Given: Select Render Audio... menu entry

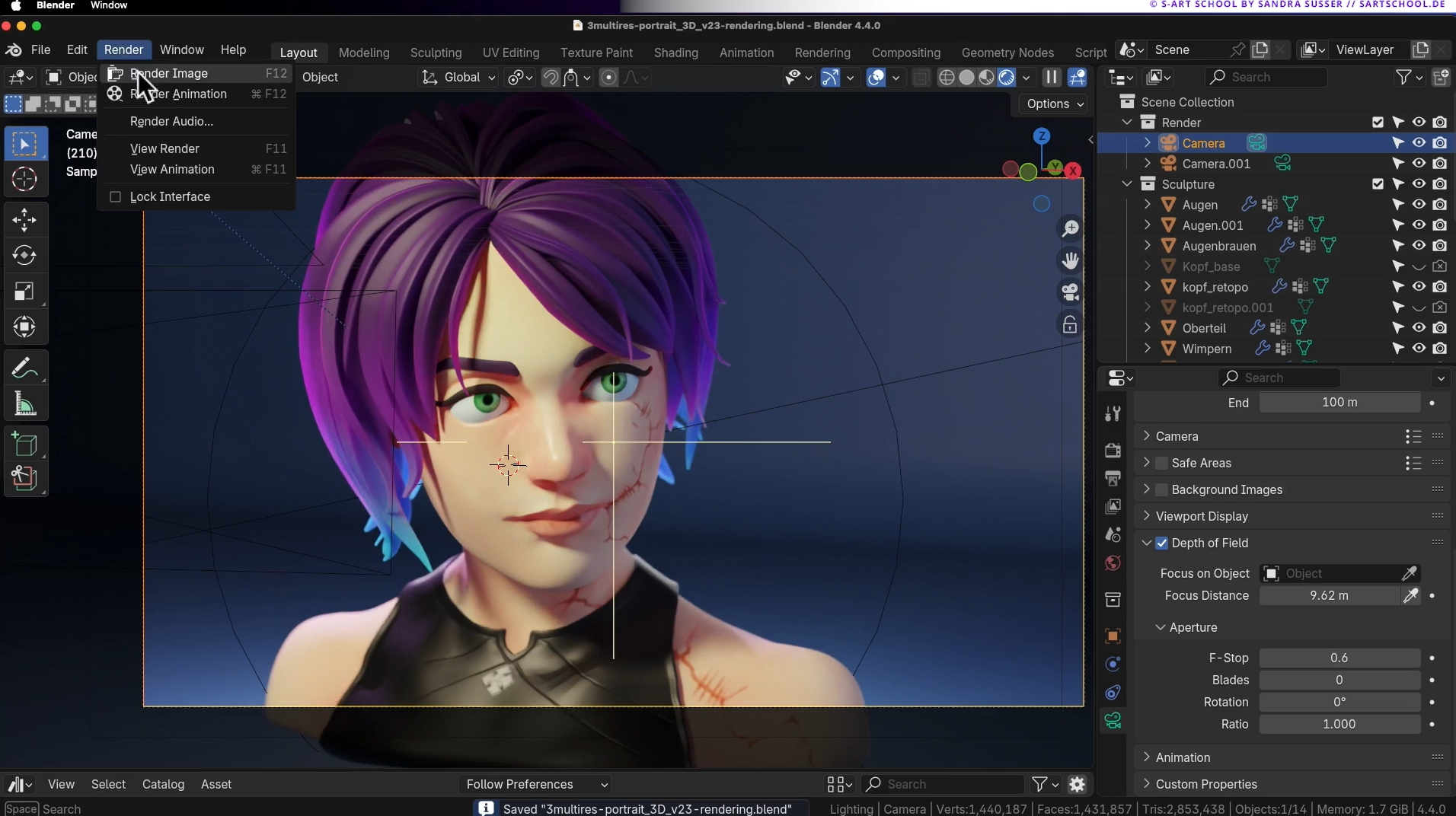Looking at the screenshot, I should click(196, 121).
